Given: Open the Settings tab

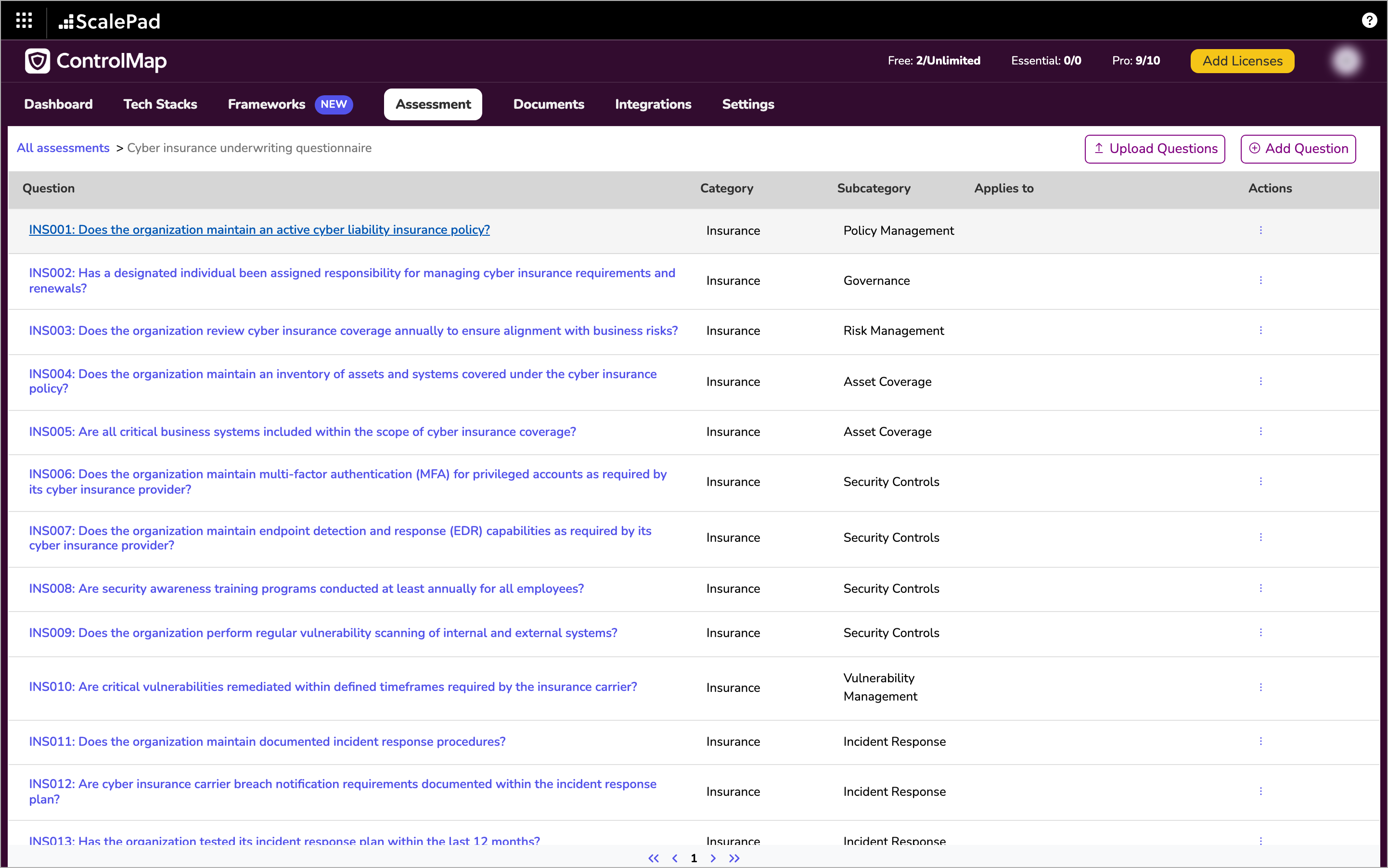Looking at the screenshot, I should 748,104.
